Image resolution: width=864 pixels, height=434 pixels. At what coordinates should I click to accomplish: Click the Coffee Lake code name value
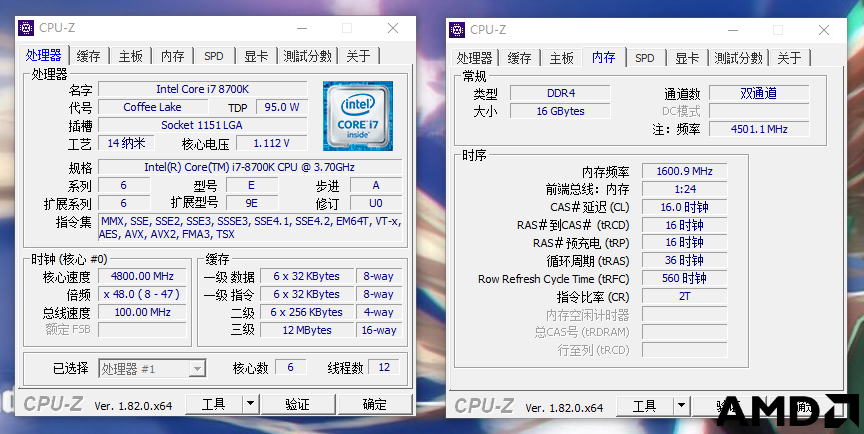[153, 107]
